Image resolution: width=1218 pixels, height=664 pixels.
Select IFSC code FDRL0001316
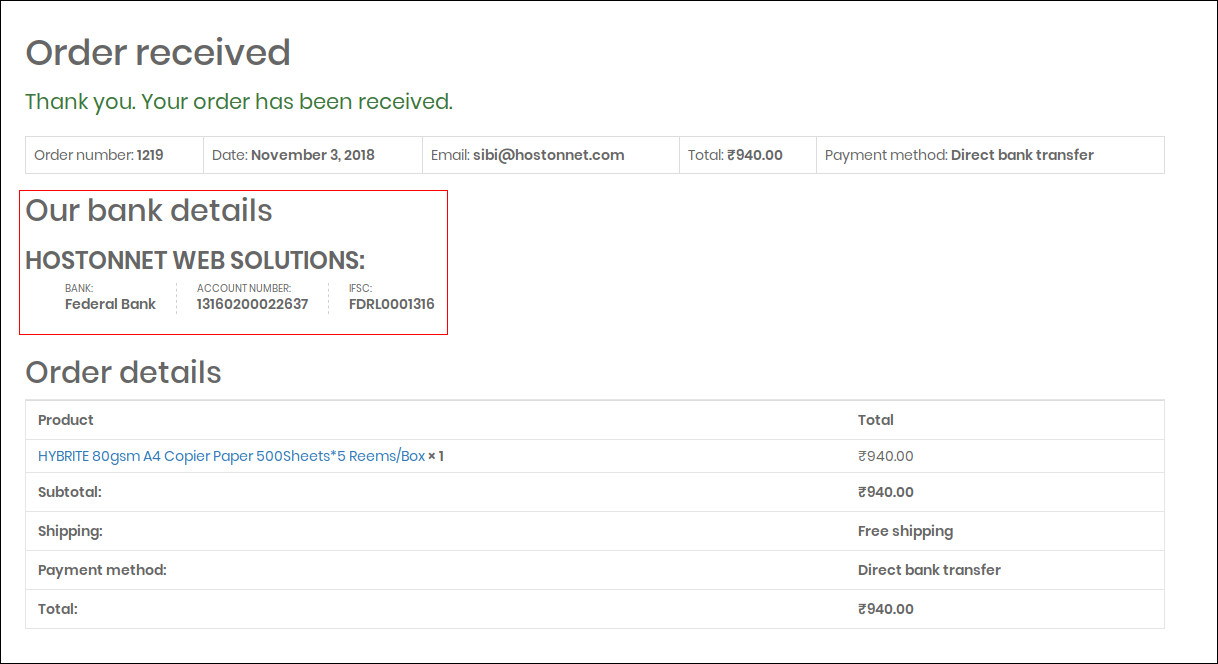(391, 304)
